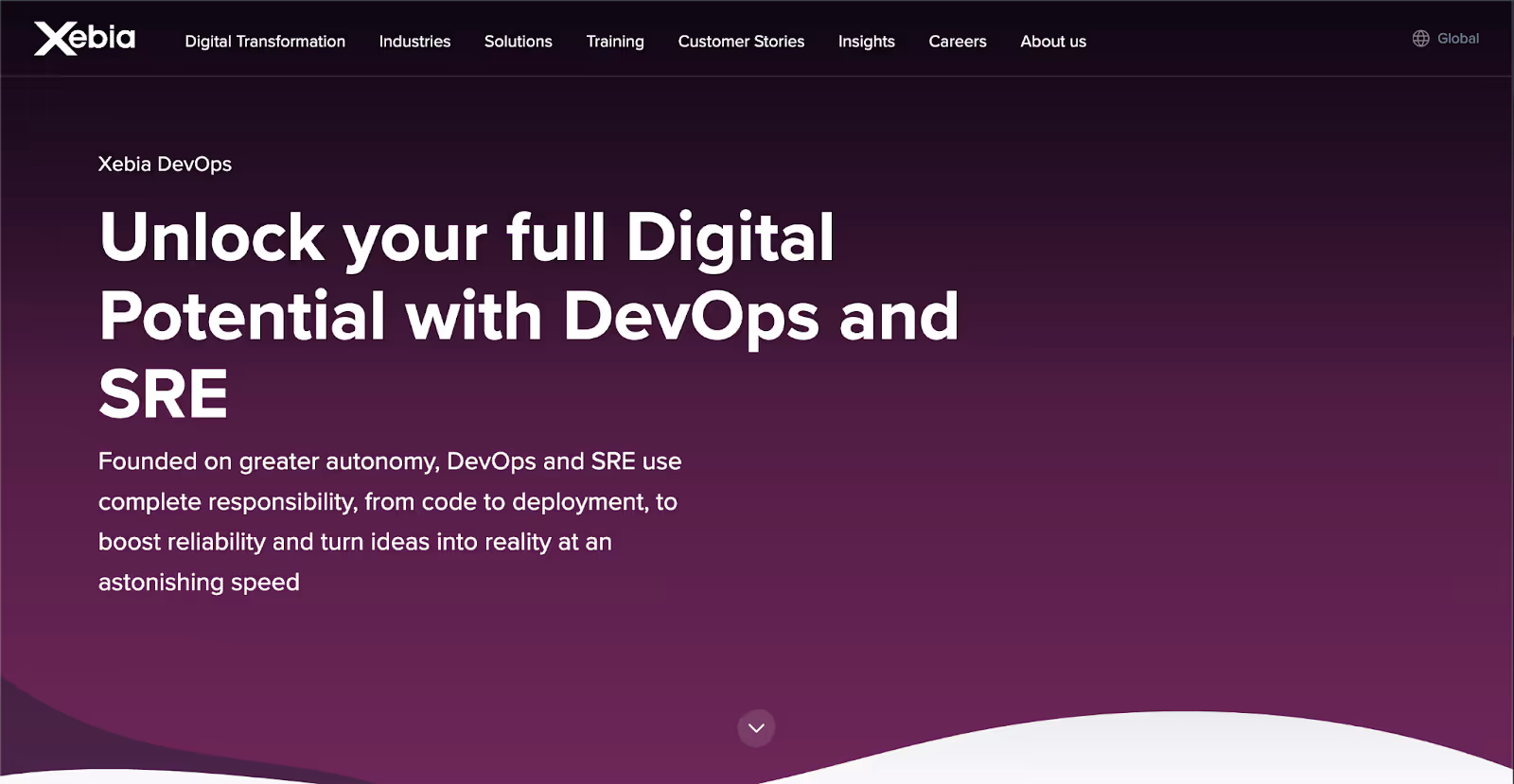Screen dimensions: 1514x784
Task: Click the 'Founded on greater autonomy' paragraph
Action: (x=390, y=522)
